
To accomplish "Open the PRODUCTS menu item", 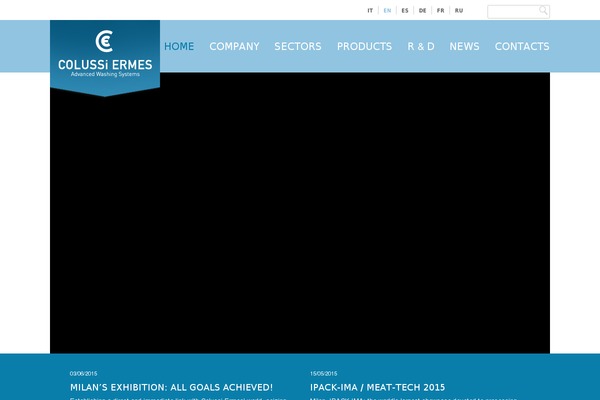I will pos(364,46).
